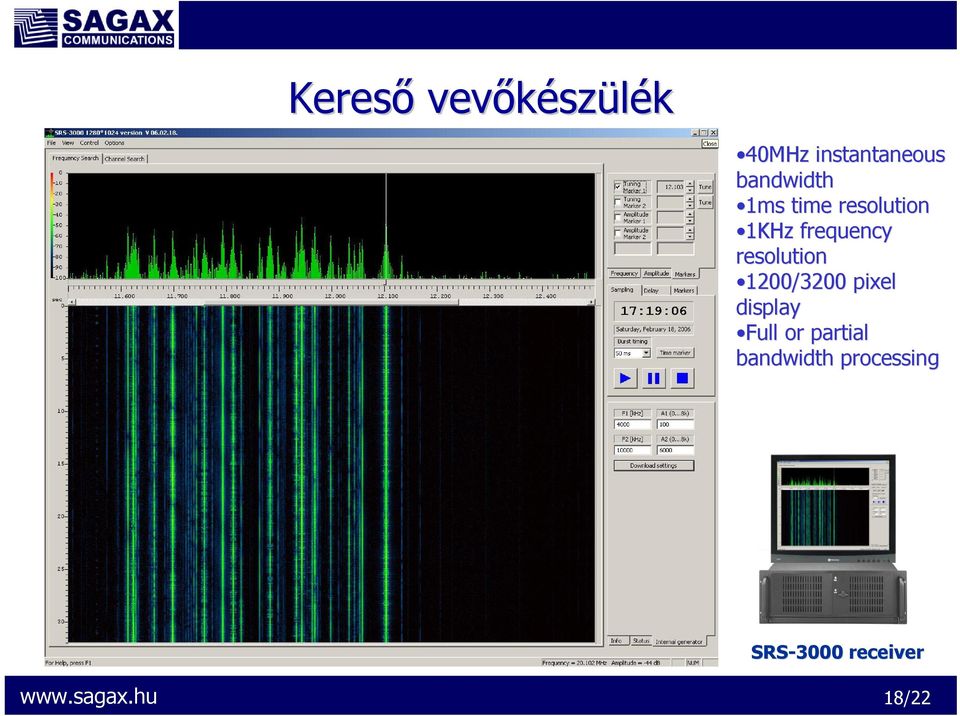Click the A2 field showing 6000
Screen dimensions: 960x716
coord(675,450)
